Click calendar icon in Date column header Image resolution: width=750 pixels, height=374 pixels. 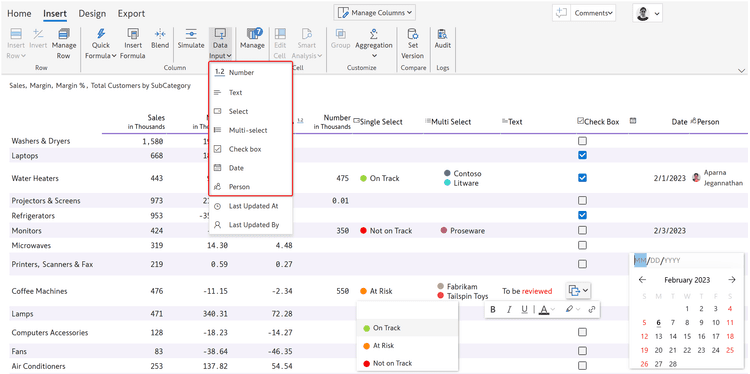(633, 121)
